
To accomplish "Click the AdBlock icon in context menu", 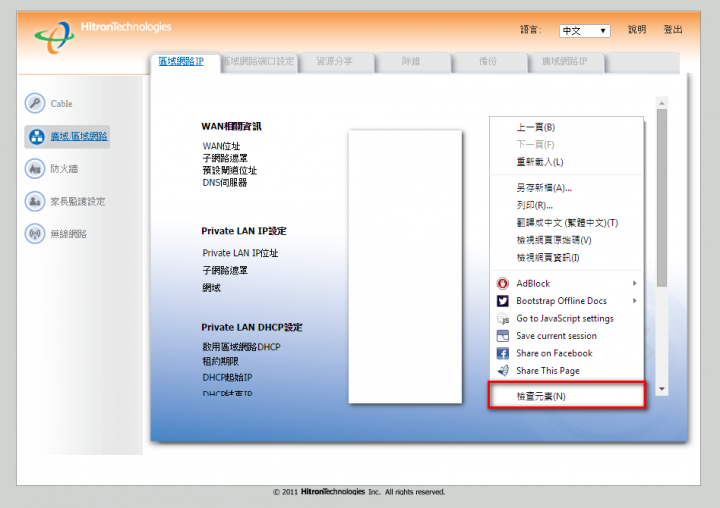I will (x=503, y=283).
